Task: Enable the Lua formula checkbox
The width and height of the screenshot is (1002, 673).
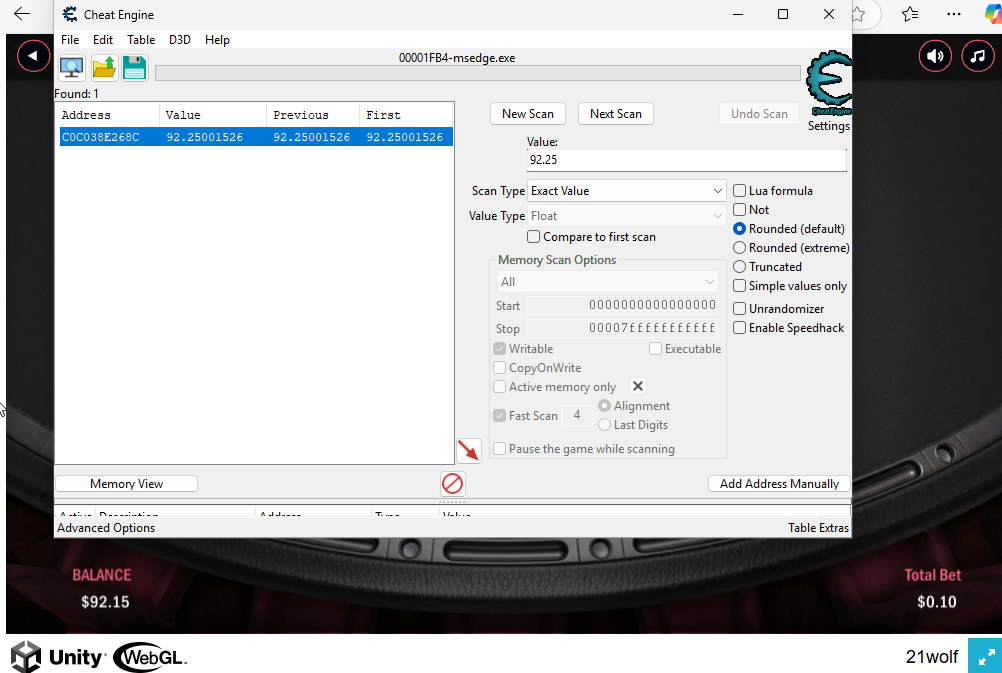Action: pyautogui.click(x=740, y=191)
